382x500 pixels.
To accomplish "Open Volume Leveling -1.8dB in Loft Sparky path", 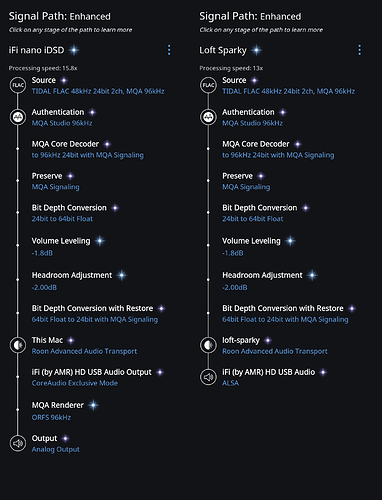I will point(259,246).
